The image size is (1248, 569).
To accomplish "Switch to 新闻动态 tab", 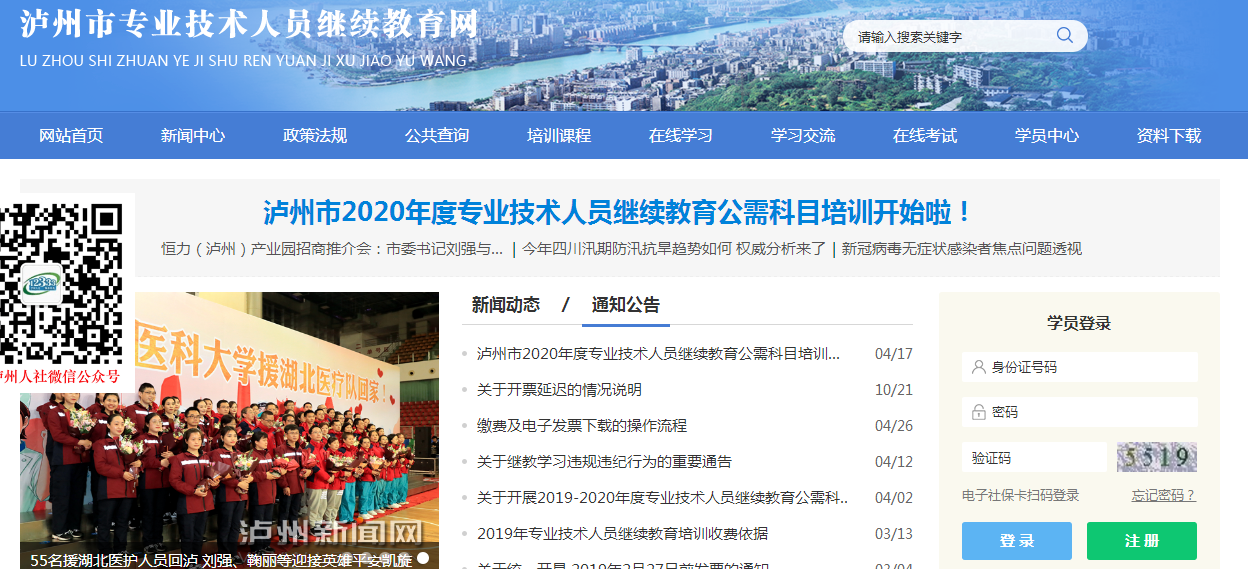I will [x=506, y=305].
